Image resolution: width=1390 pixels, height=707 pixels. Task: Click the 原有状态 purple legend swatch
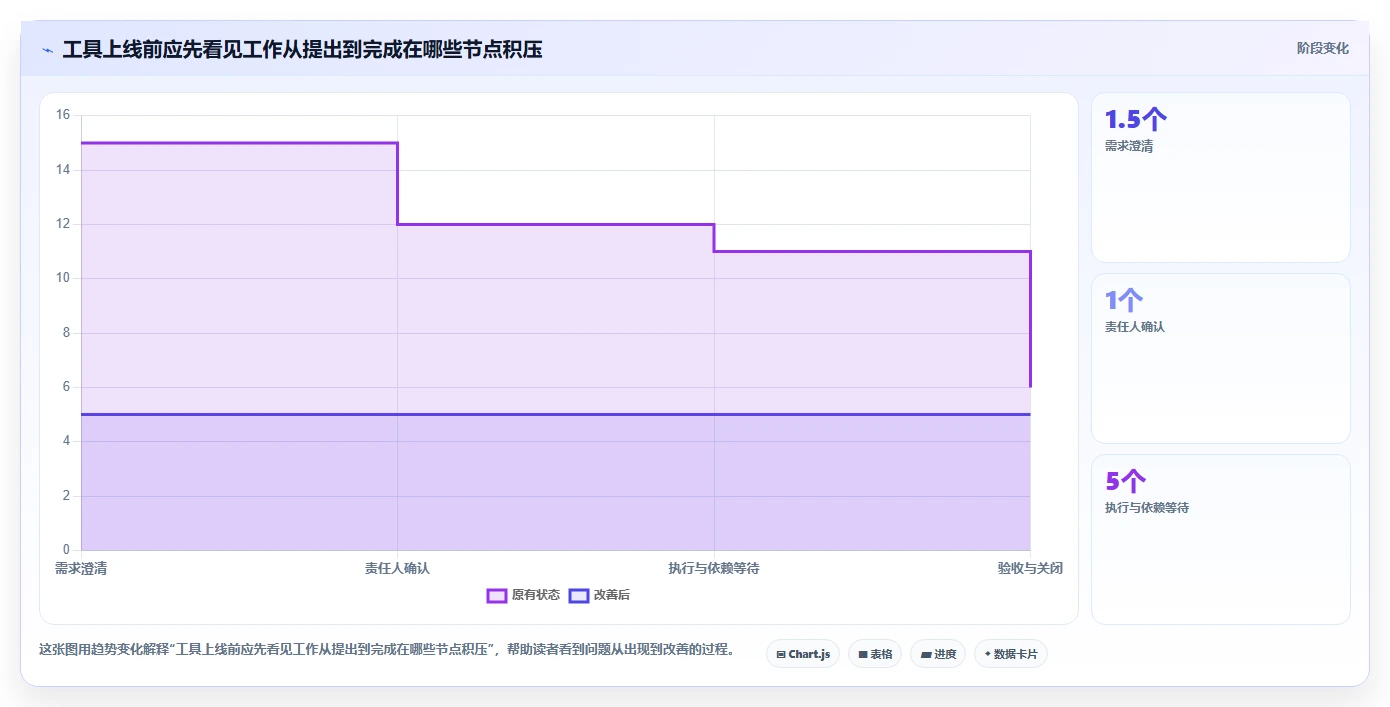coord(496,595)
